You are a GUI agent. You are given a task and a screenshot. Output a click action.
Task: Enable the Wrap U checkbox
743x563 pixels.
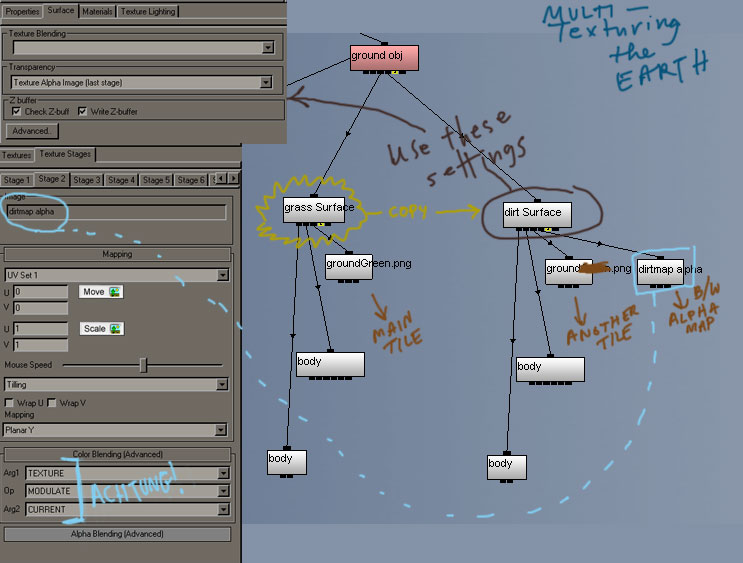pyautogui.click(x=10, y=402)
